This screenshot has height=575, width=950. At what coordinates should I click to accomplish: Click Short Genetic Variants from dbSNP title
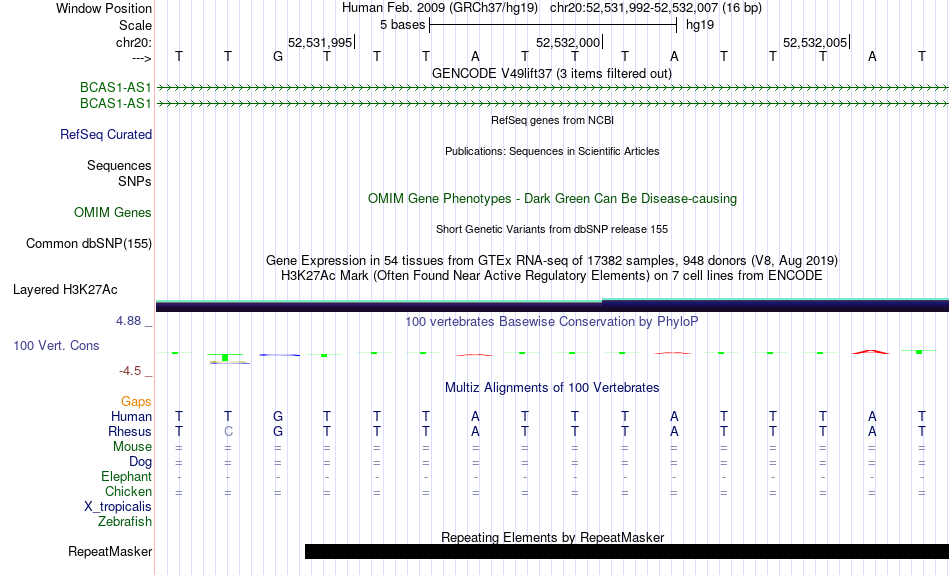pyautogui.click(x=552, y=229)
